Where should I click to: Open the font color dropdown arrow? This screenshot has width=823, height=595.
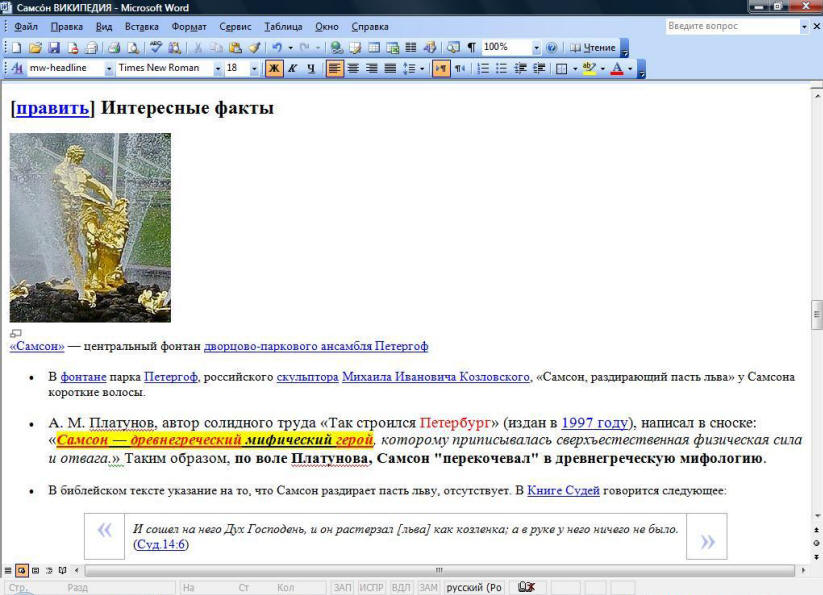630,69
